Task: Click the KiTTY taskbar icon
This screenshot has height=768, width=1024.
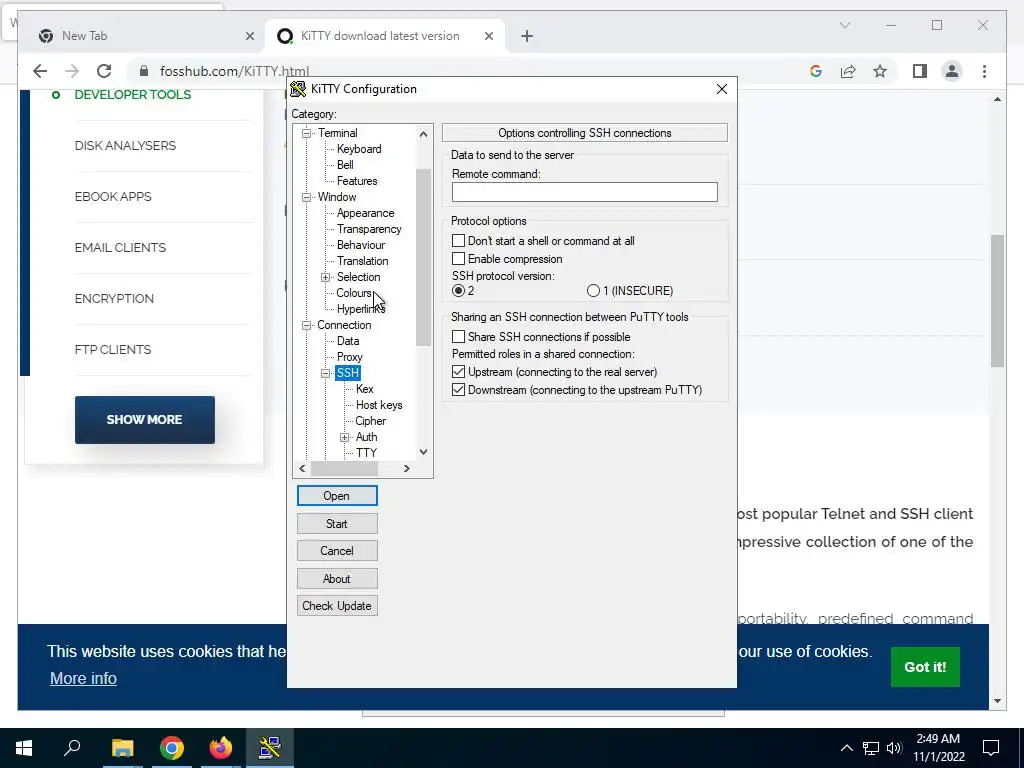Action: [x=270, y=748]
